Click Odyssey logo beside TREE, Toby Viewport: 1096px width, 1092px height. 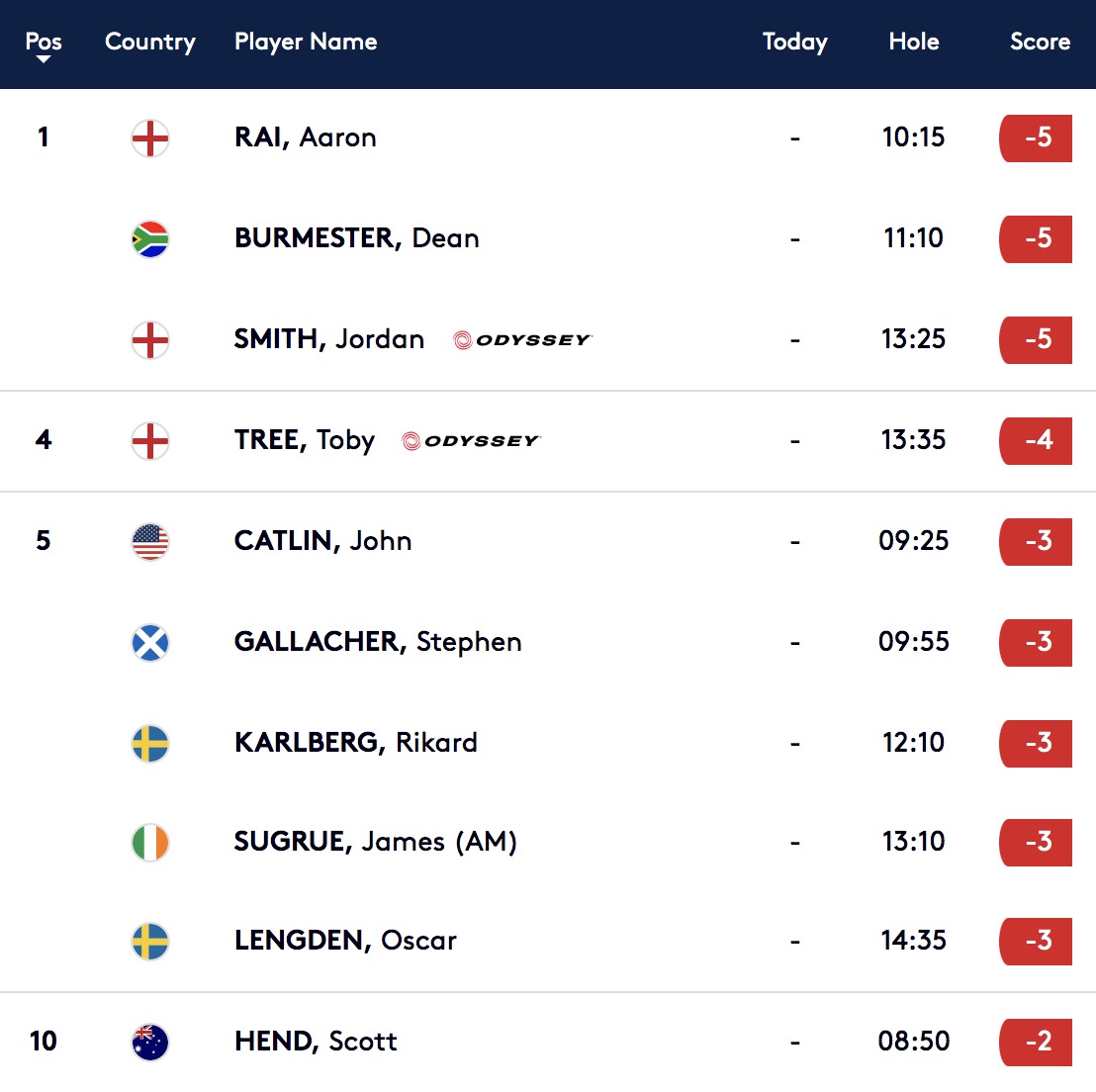click(471, 441)
